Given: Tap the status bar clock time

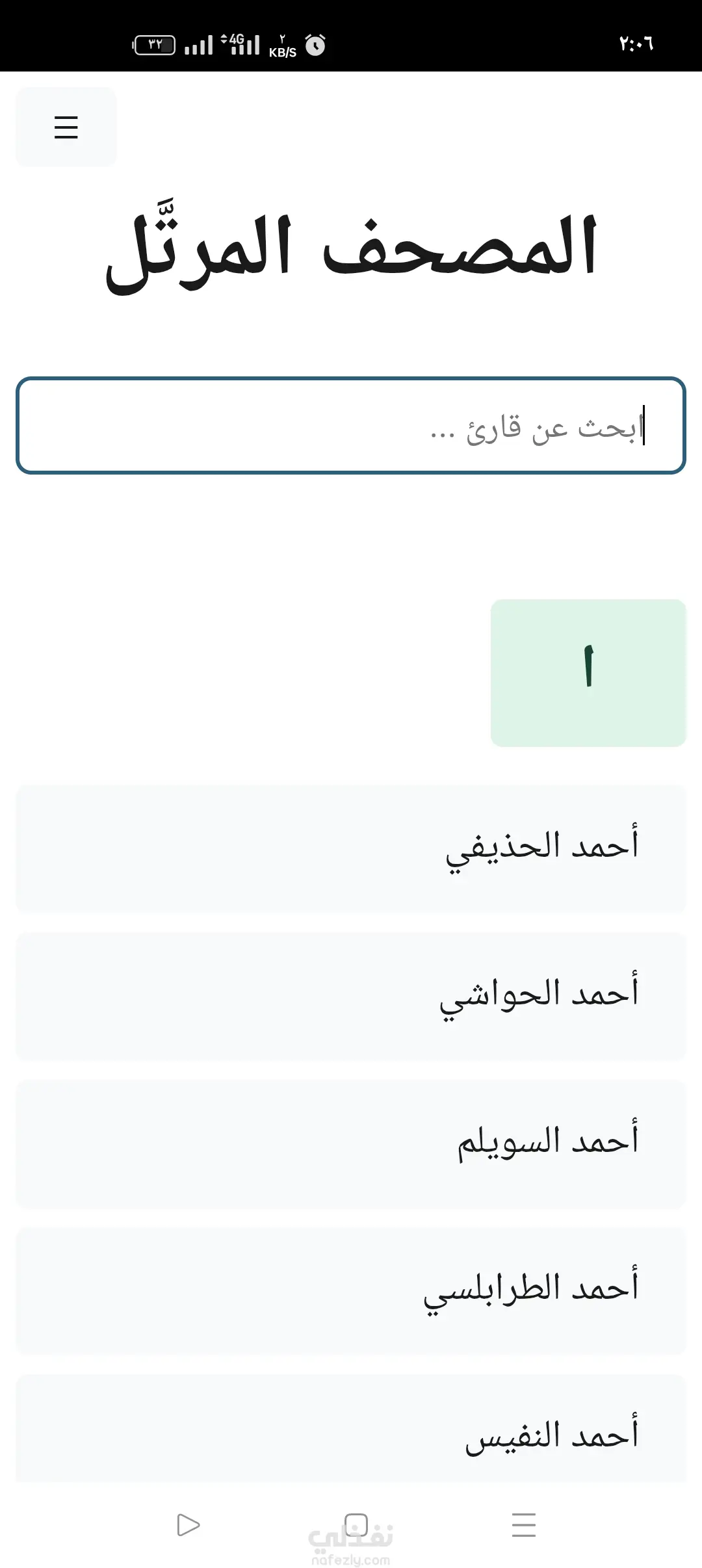Looking at the screenshot, I should [636, 44].
